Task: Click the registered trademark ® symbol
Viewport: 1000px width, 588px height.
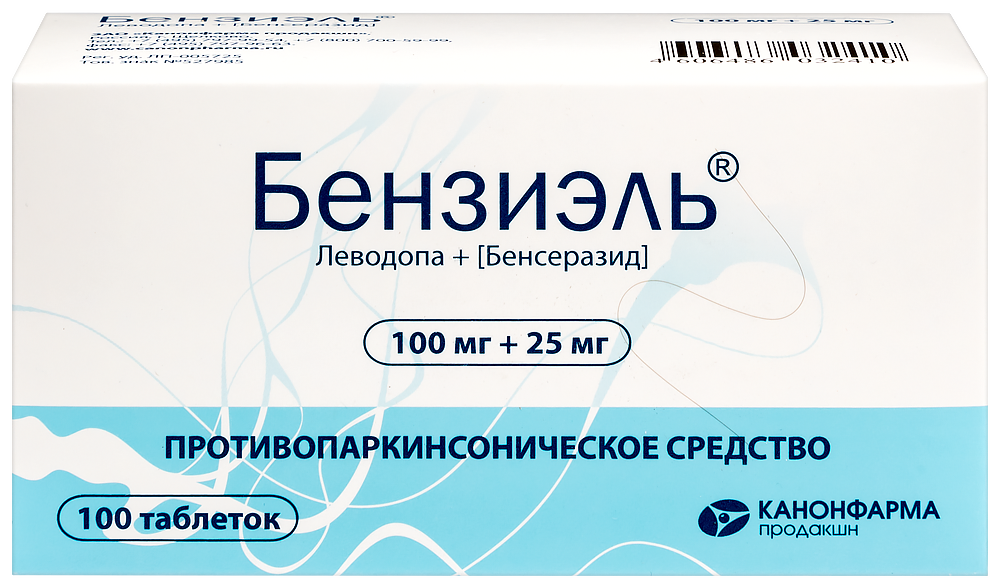Action: (723, 169)
